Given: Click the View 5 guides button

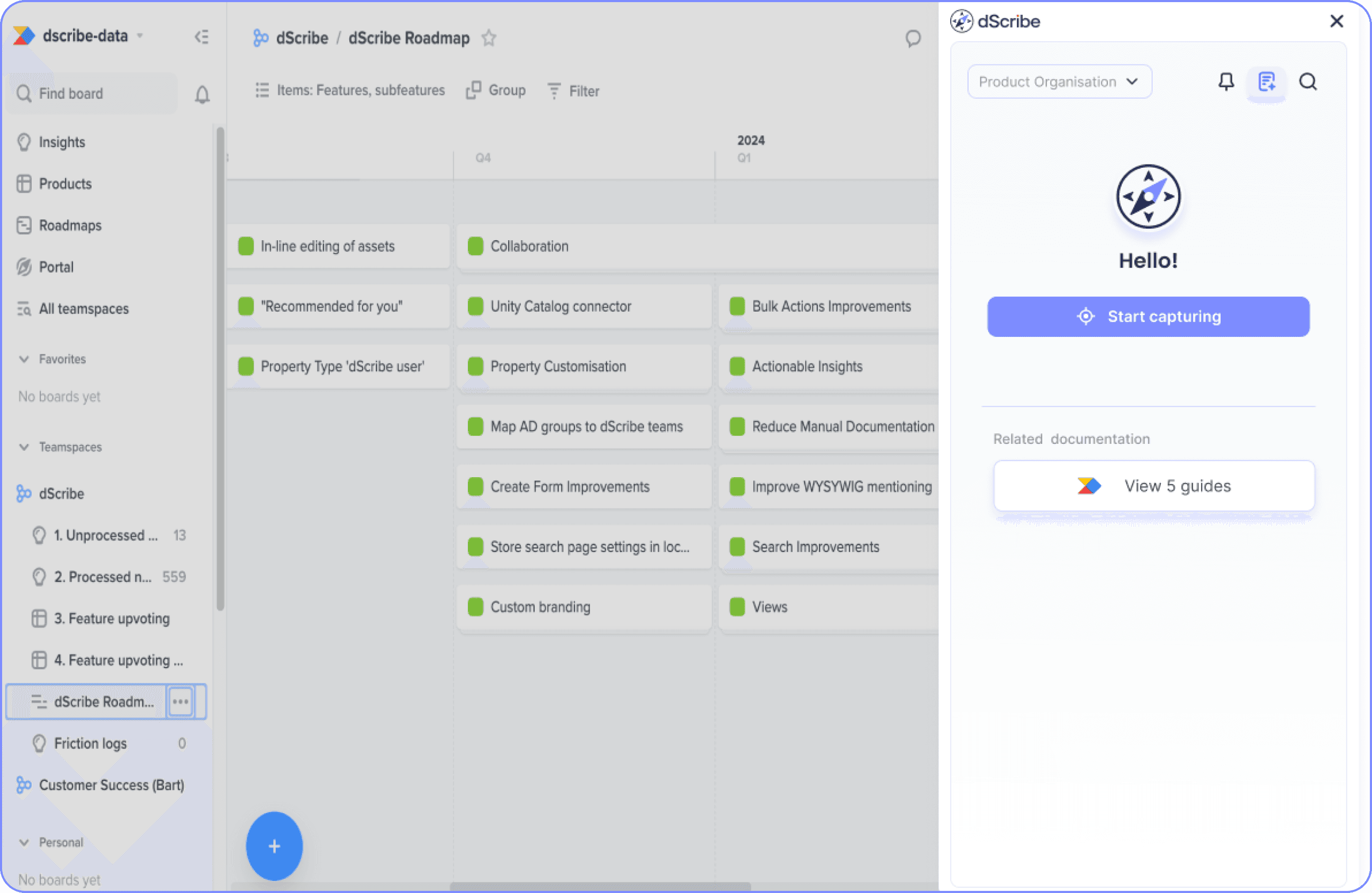Looking at the screenshot, I should [x=1153, y=486].
